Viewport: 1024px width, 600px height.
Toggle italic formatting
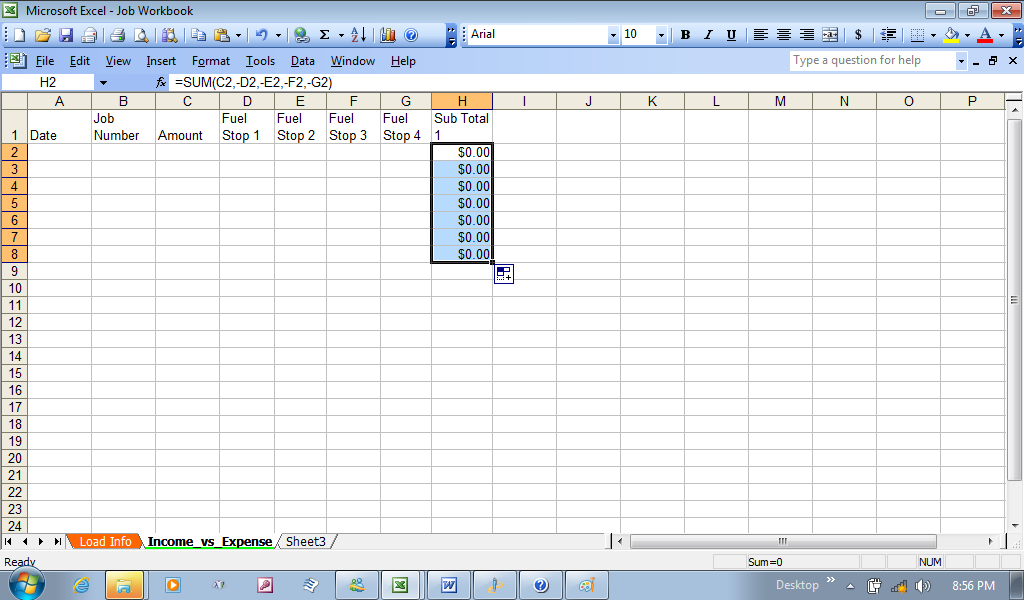[x=708, y=35]
